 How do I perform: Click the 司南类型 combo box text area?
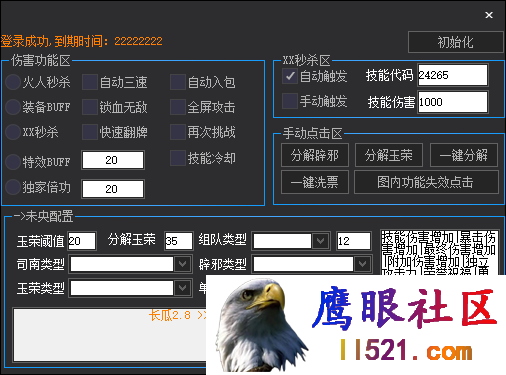(122, 264)
